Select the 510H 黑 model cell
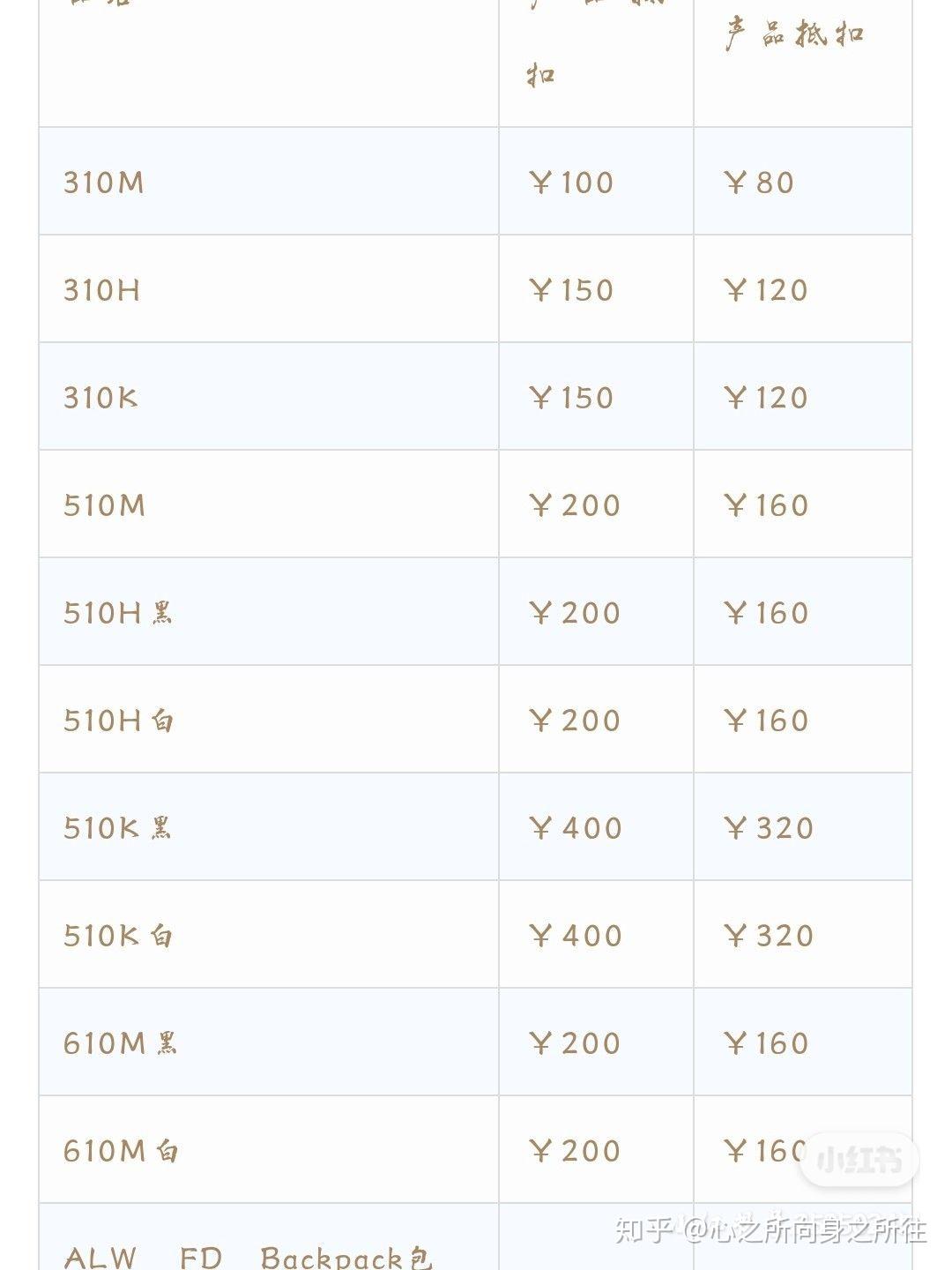 [118, 613]
